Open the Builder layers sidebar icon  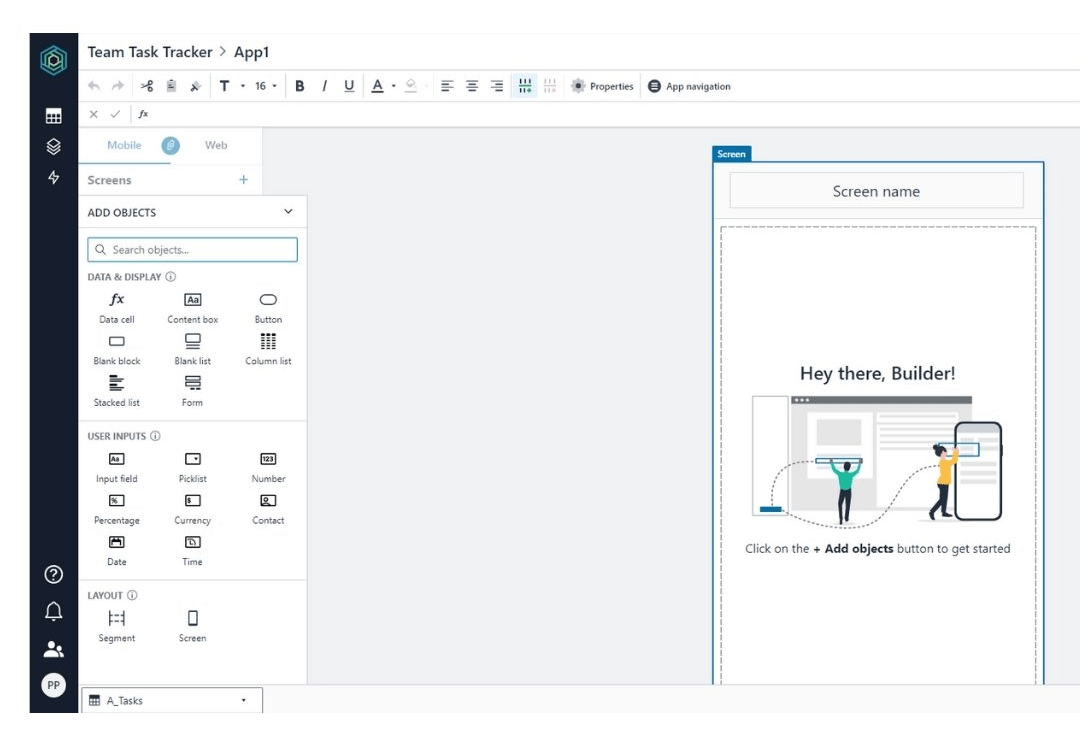point(53,146)
